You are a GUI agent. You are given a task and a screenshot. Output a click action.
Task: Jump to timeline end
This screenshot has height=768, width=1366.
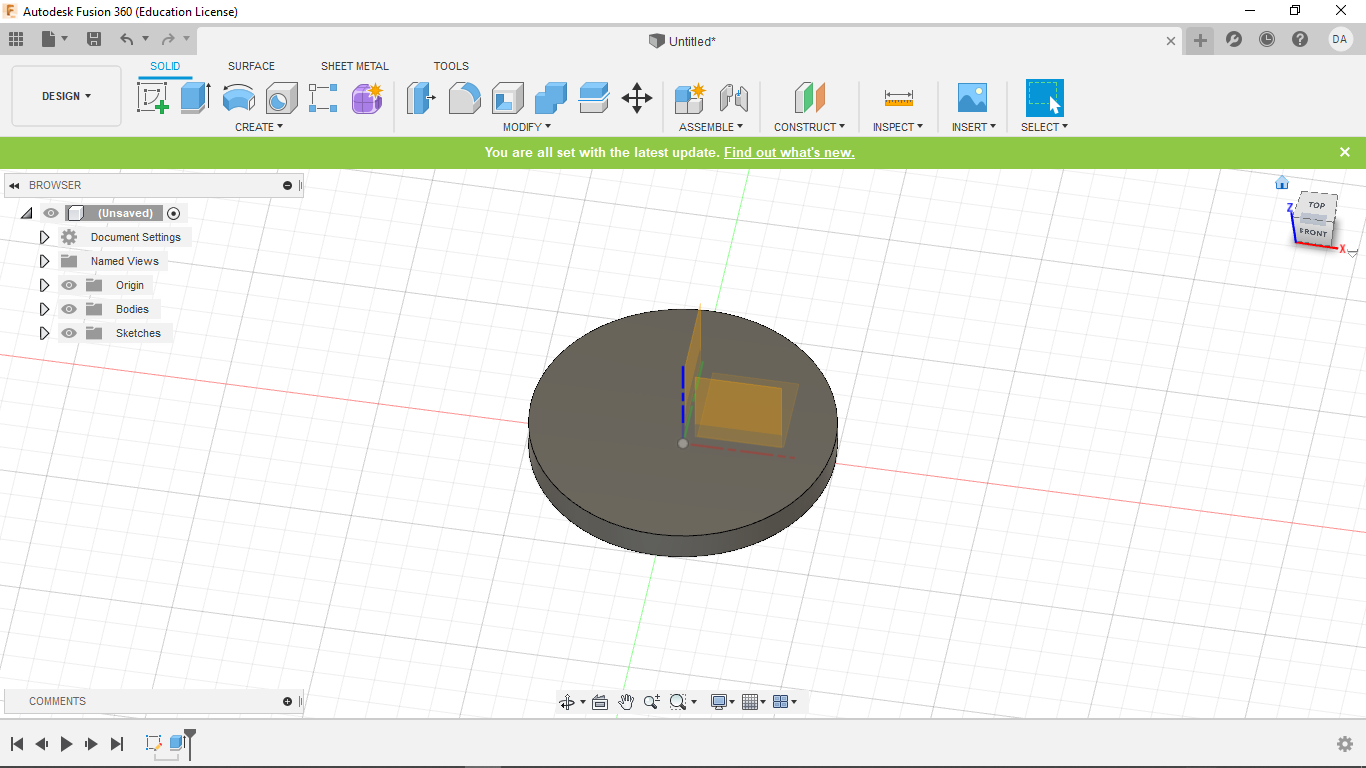click(117, 744)
